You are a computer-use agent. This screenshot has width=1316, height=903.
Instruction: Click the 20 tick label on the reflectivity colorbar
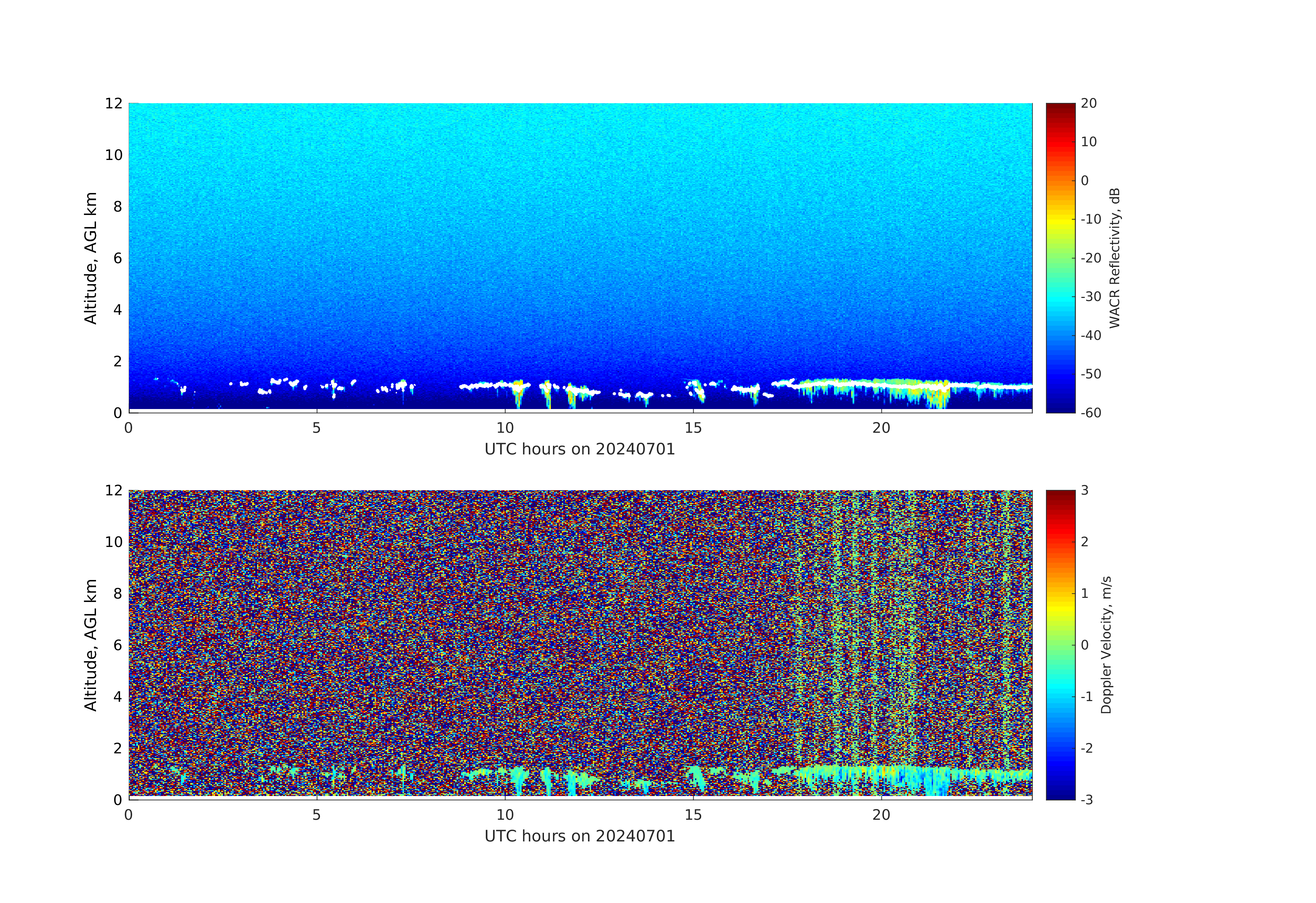[x=1088, y=103]
